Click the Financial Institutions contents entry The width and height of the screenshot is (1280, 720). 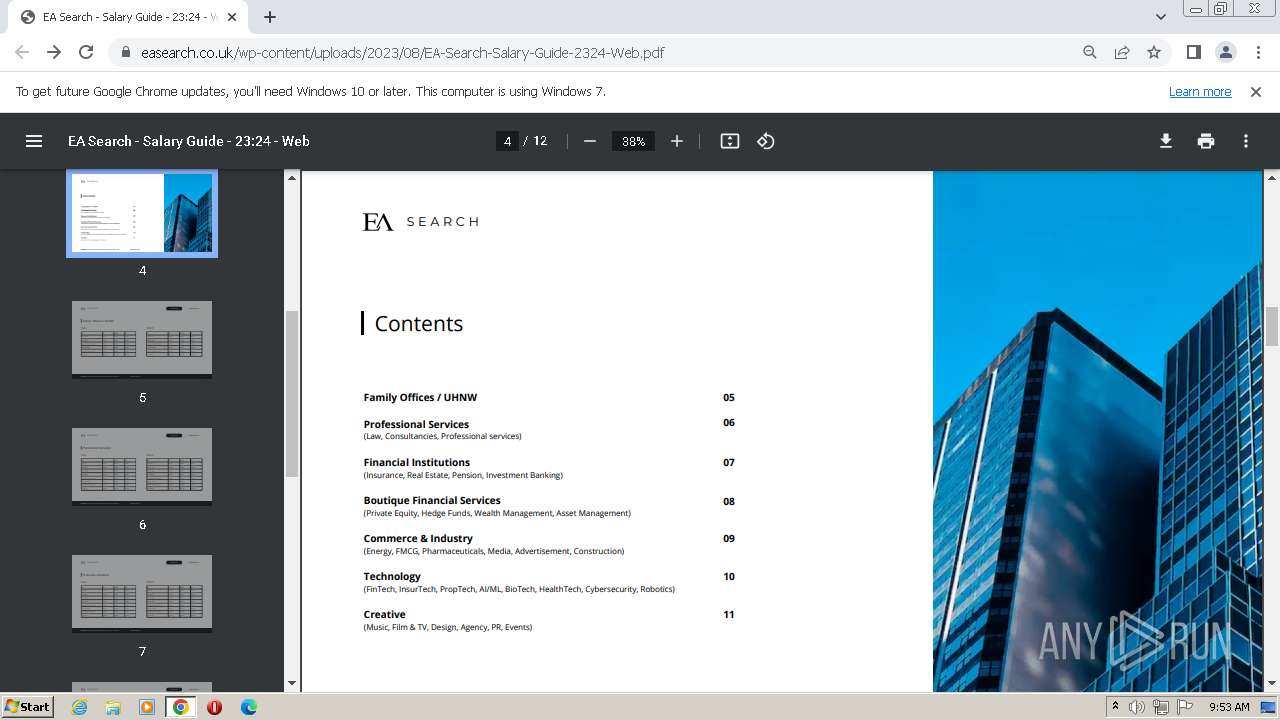(x=416, y=462)
